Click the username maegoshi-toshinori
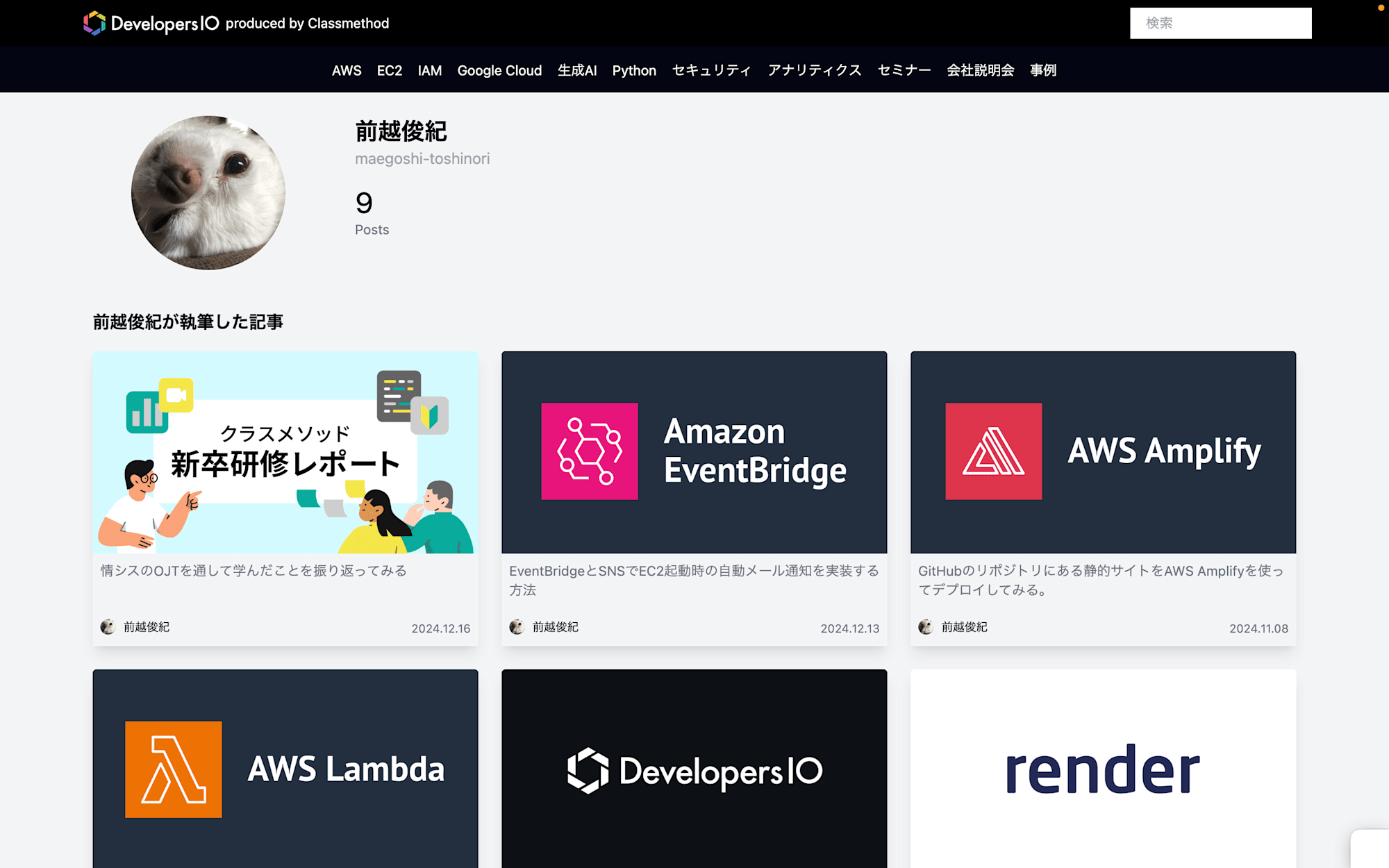This screenshot has height=868, width=1389. click(422, 159)
